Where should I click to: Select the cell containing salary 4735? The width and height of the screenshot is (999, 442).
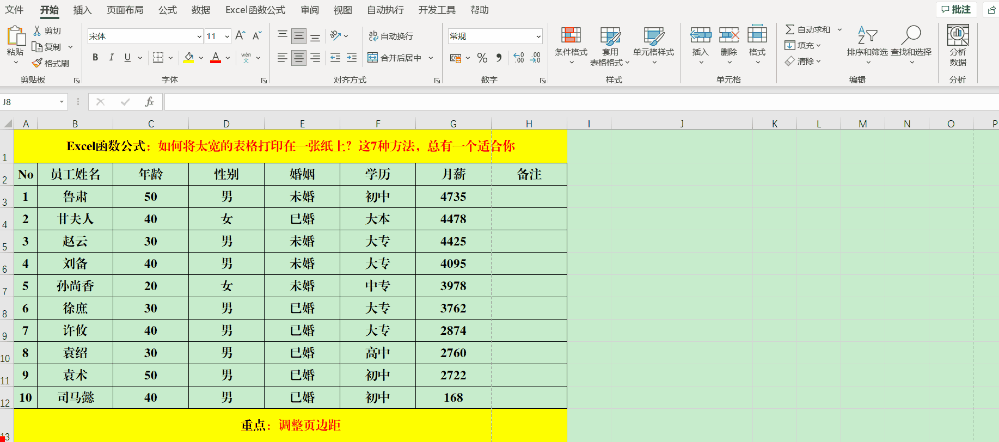[x=453, y=197]
